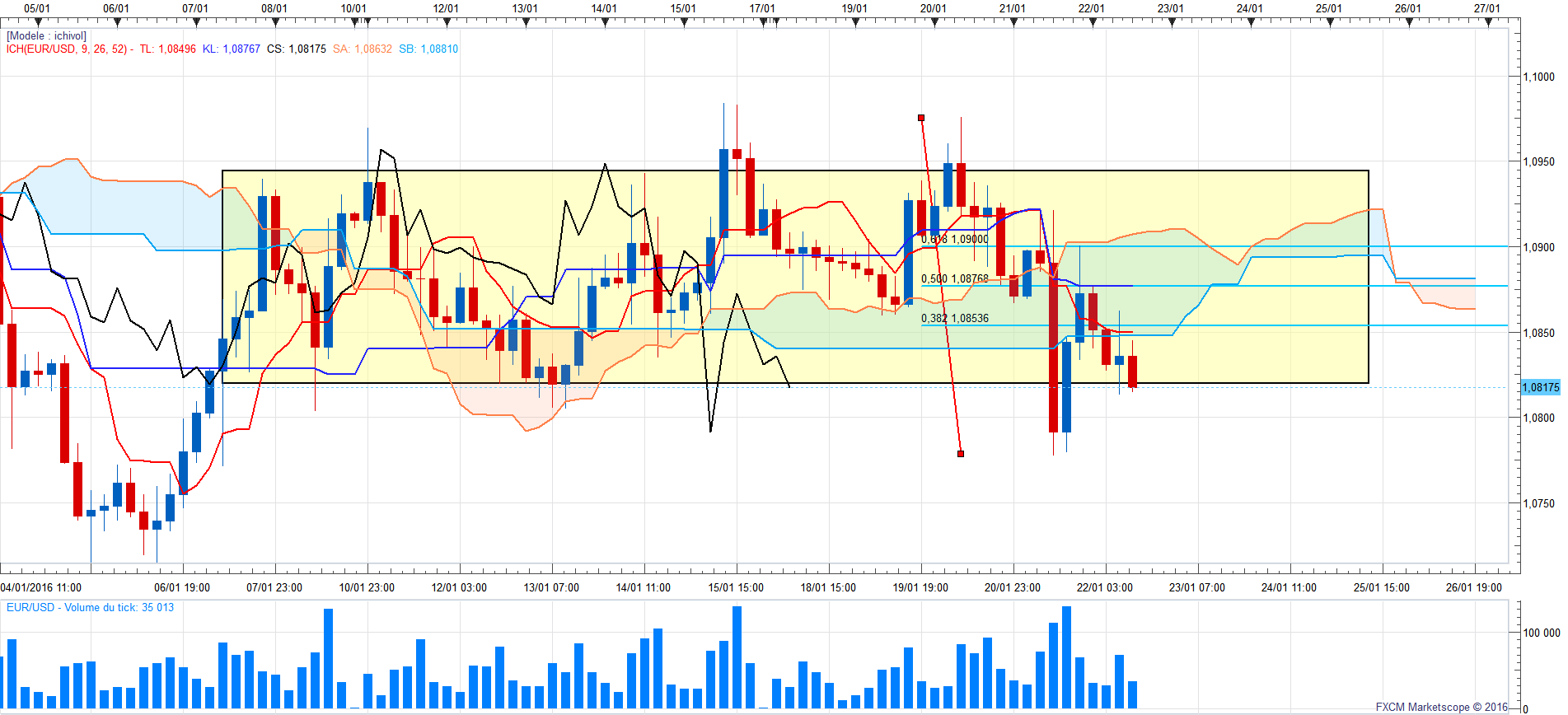Click the 13/01 day marker on top axis
The height and width of the screenshot is (715, 1568).
pos(525,9)
